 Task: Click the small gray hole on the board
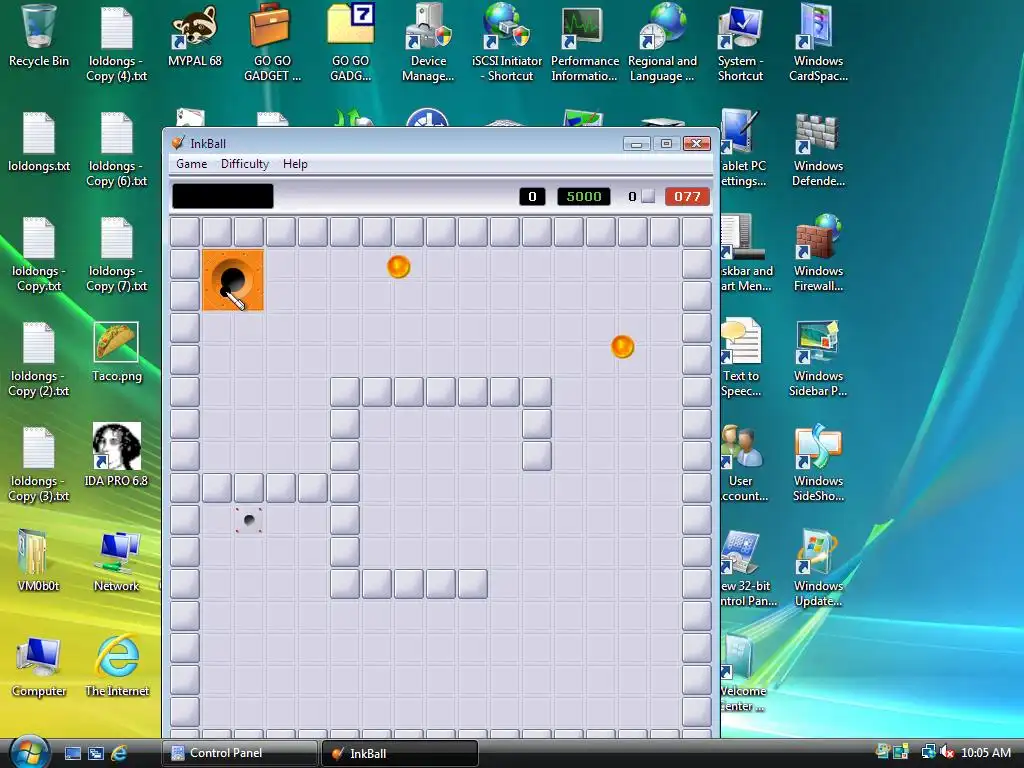coord(249,520)
